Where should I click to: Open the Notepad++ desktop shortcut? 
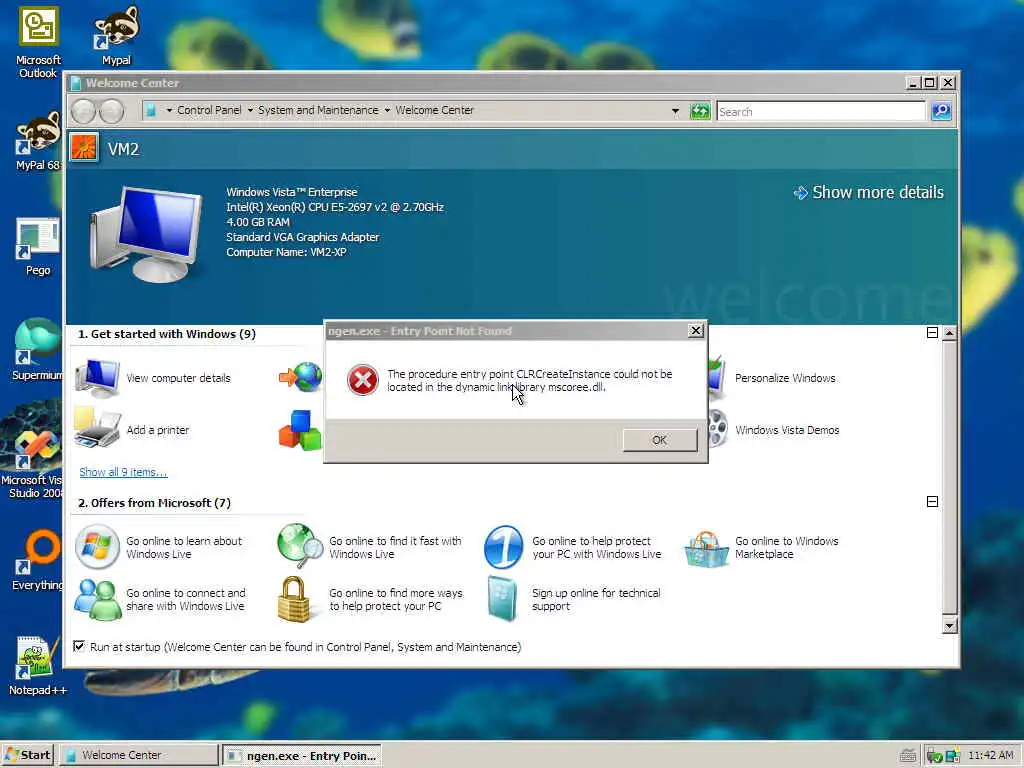tap(38, 665)
